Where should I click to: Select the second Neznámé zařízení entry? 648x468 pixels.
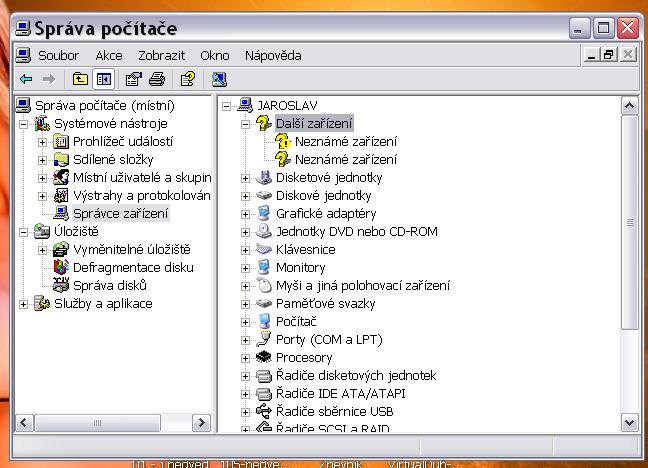[x=346, y=160]
